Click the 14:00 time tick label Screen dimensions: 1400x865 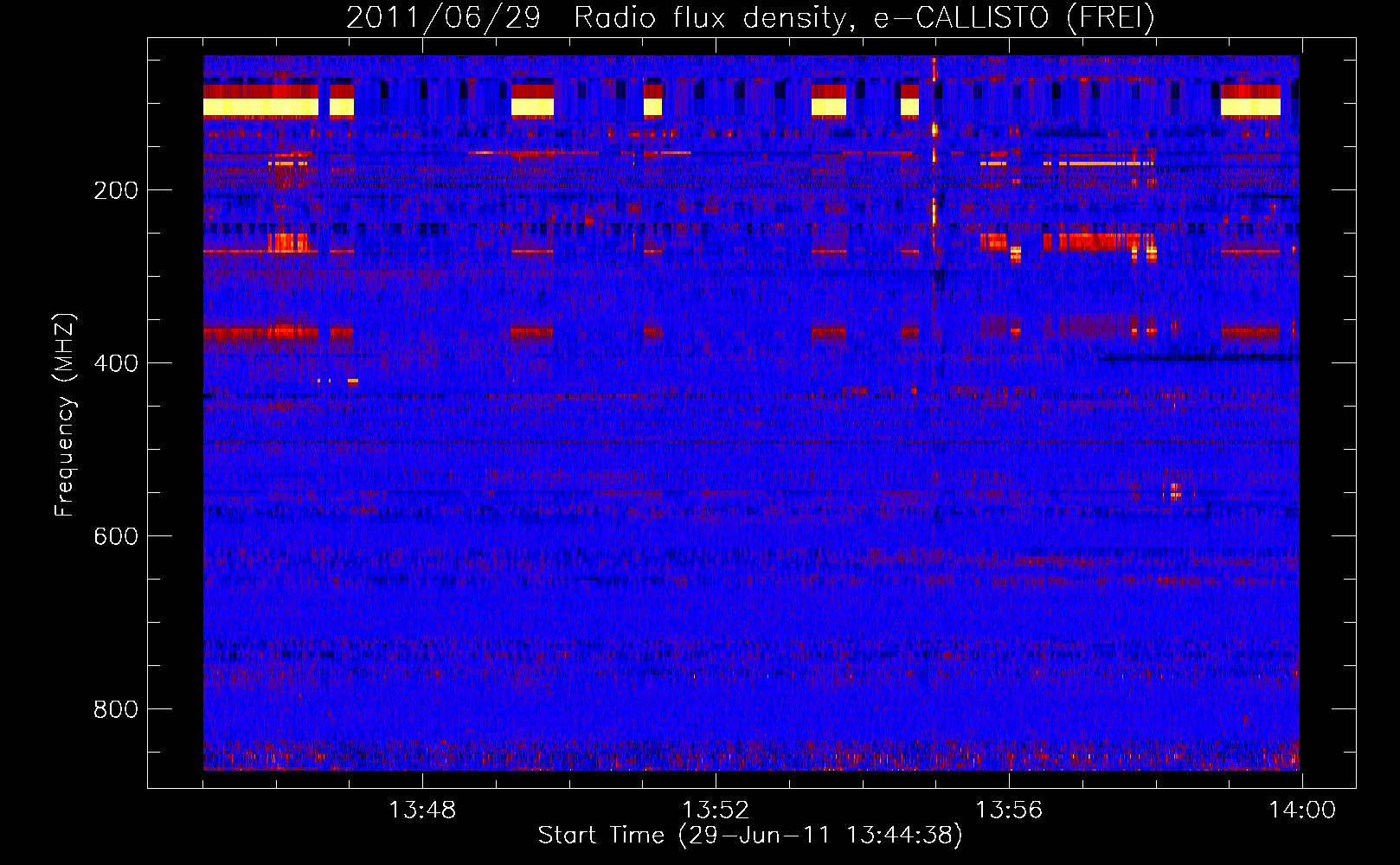(x=1302, y=811)
